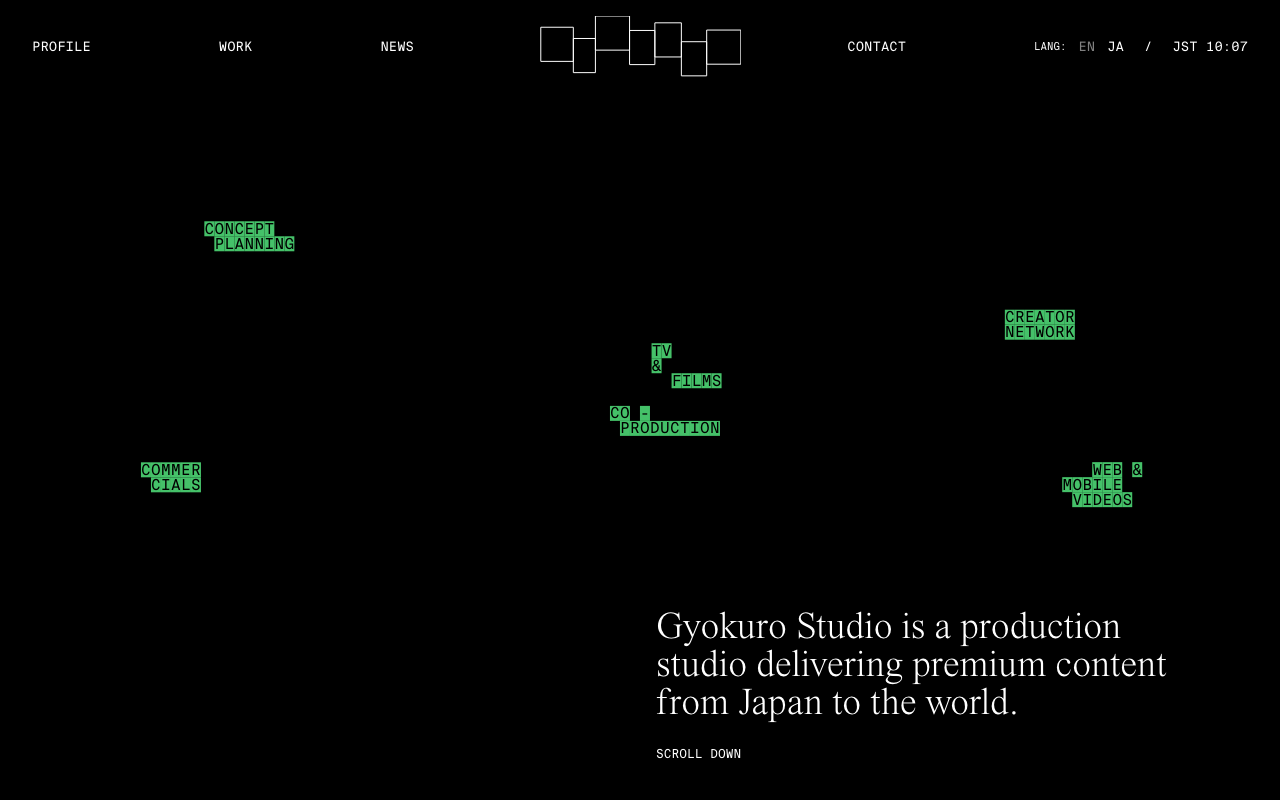Open the CONTACT page
The height and width of the screenshot is (800, 1280).
tap(877, 47)
